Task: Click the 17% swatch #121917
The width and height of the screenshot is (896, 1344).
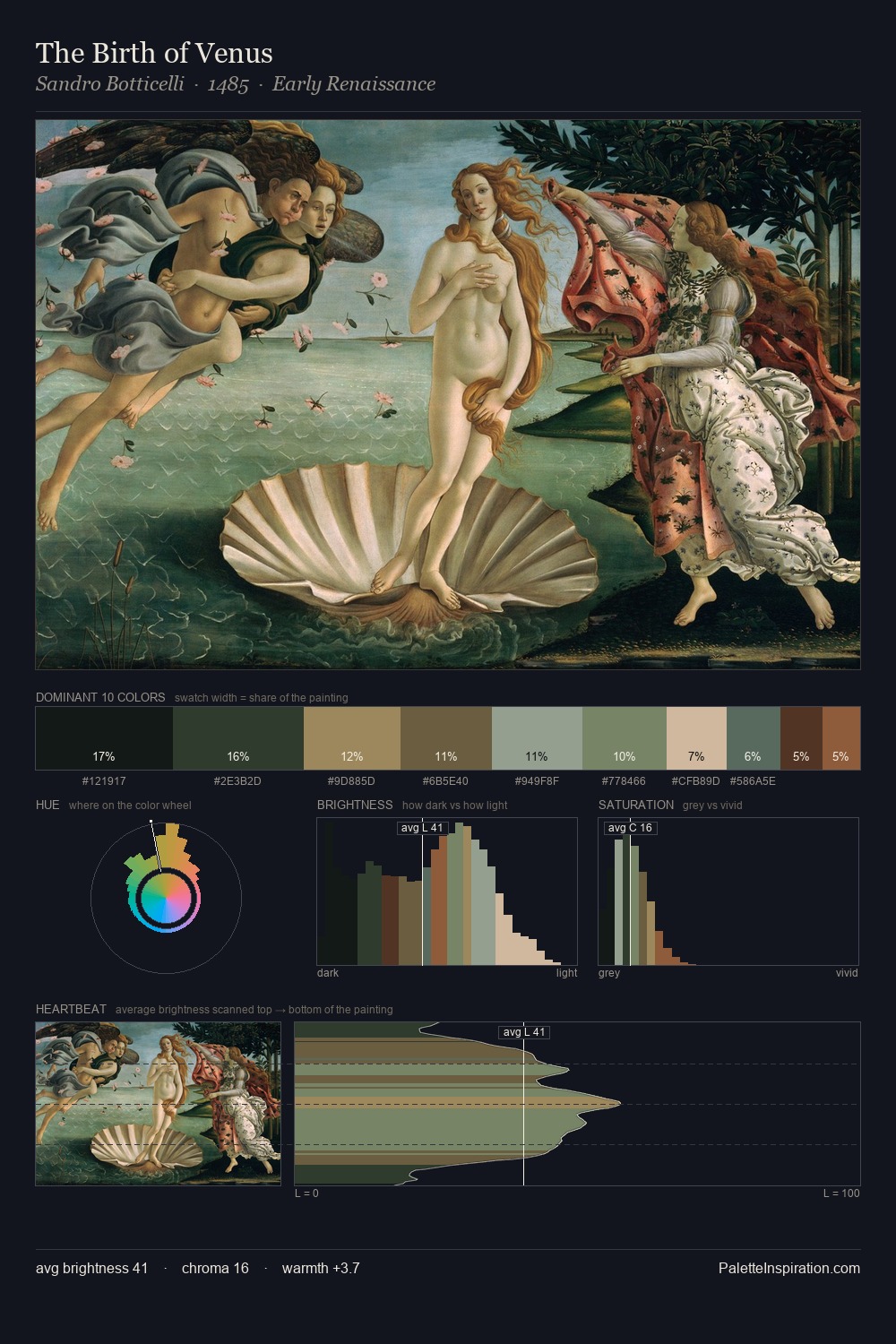Action: pyautogui.click(x=104, y=738)
